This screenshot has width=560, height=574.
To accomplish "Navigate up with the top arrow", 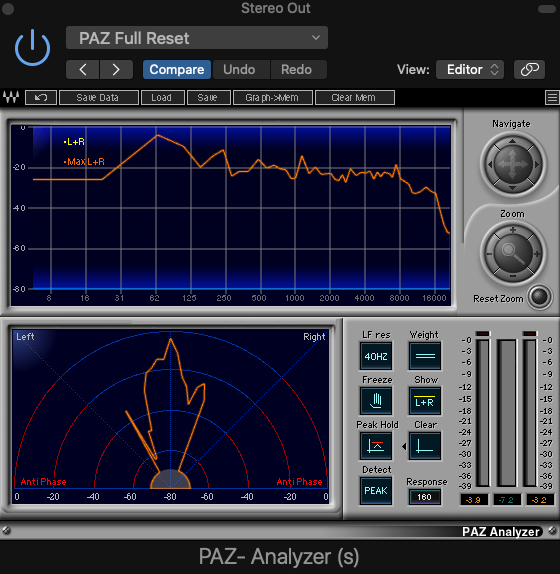I will (x=512, y=141).
